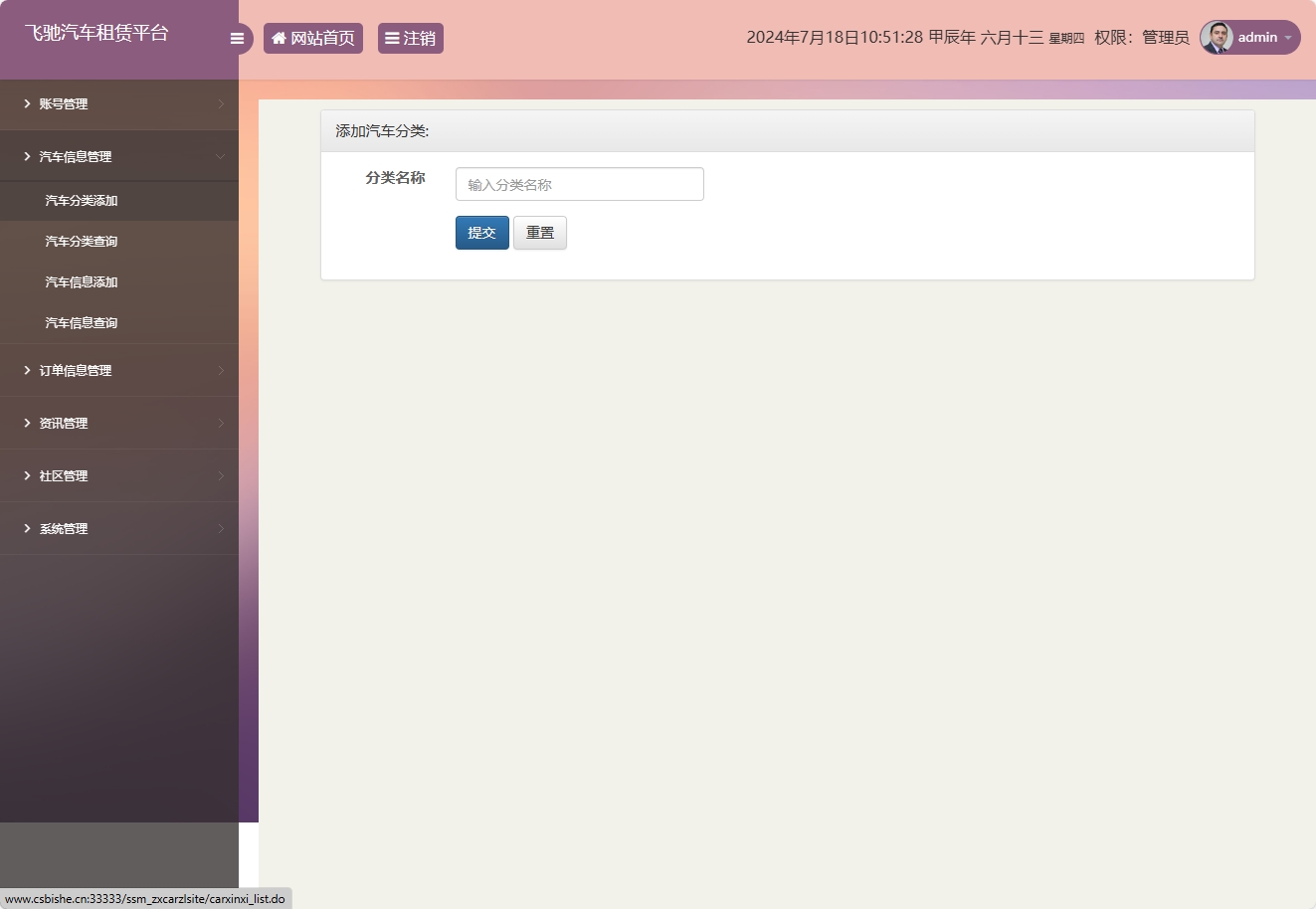
Task: Click the 分类名称 field label
Action: (395, 178)
